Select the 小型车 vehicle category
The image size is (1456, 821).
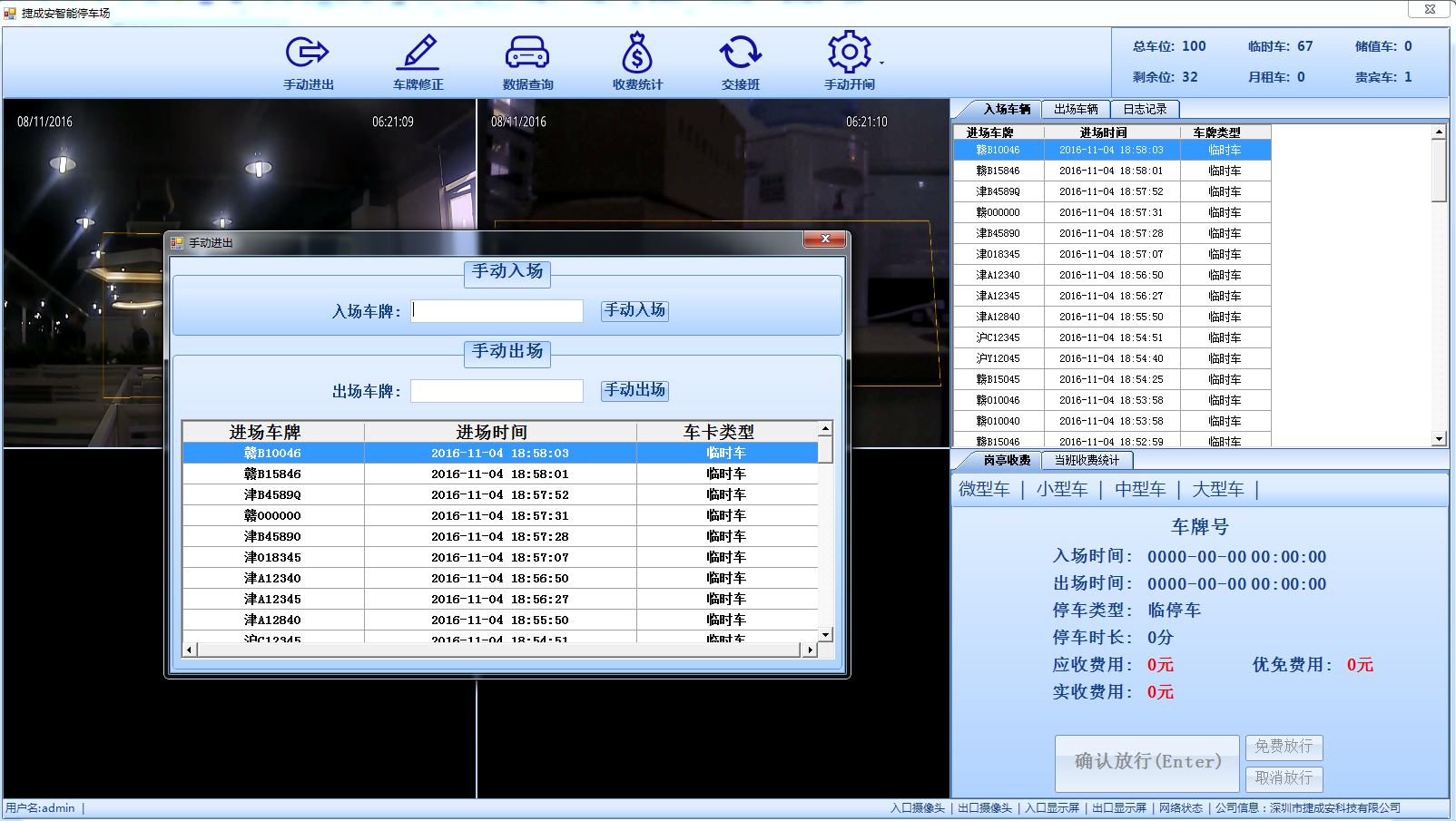click(x=1060, y=488)
